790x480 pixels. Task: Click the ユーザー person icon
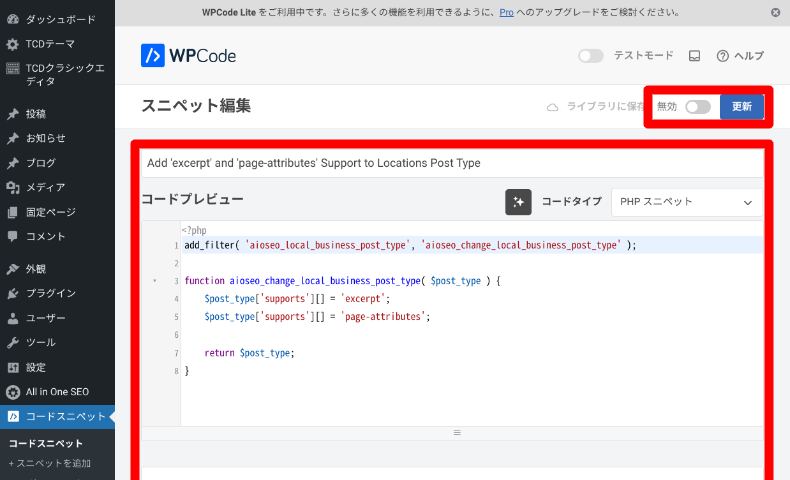pos(13,318)
